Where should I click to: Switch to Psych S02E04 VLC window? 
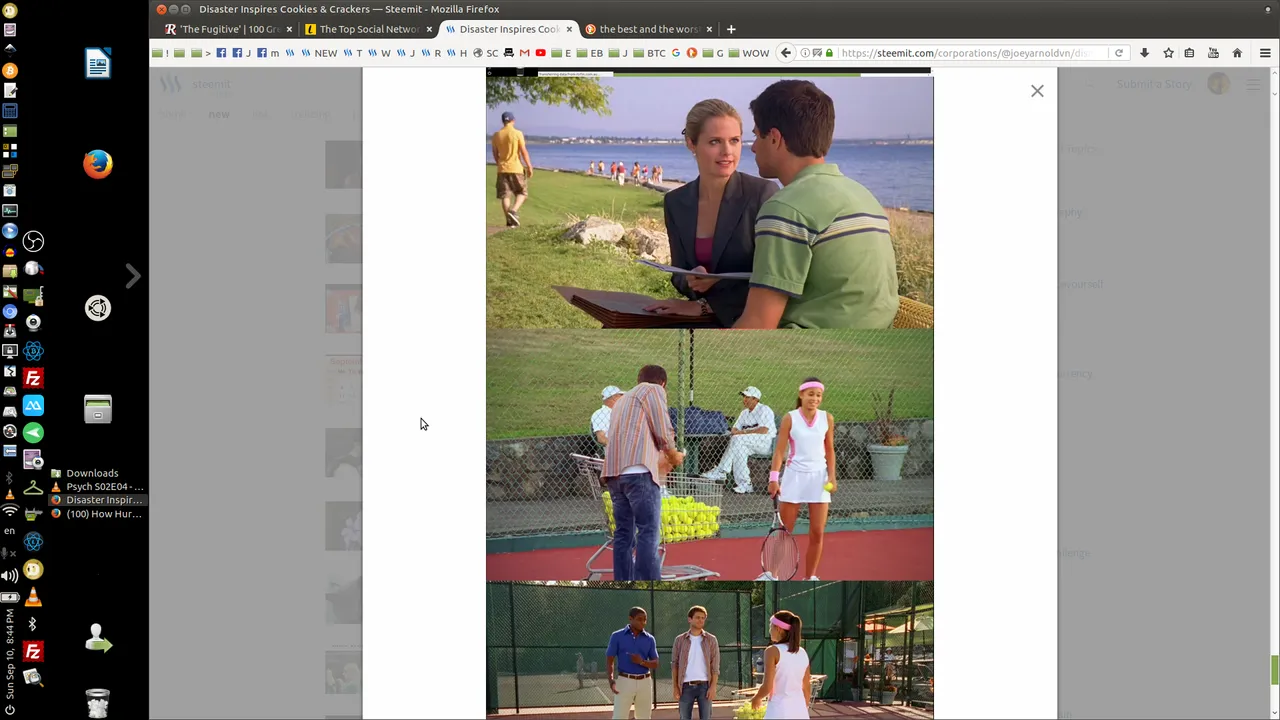[97, 487]
